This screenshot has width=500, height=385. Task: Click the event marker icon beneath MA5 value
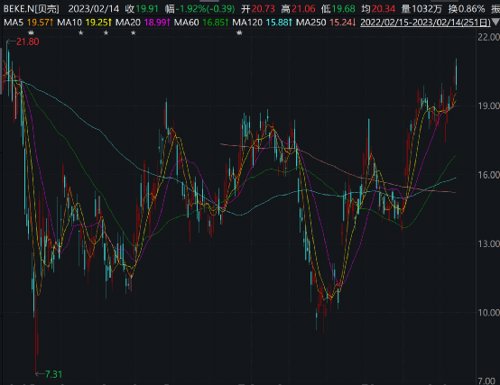click(x=31, y=33)
